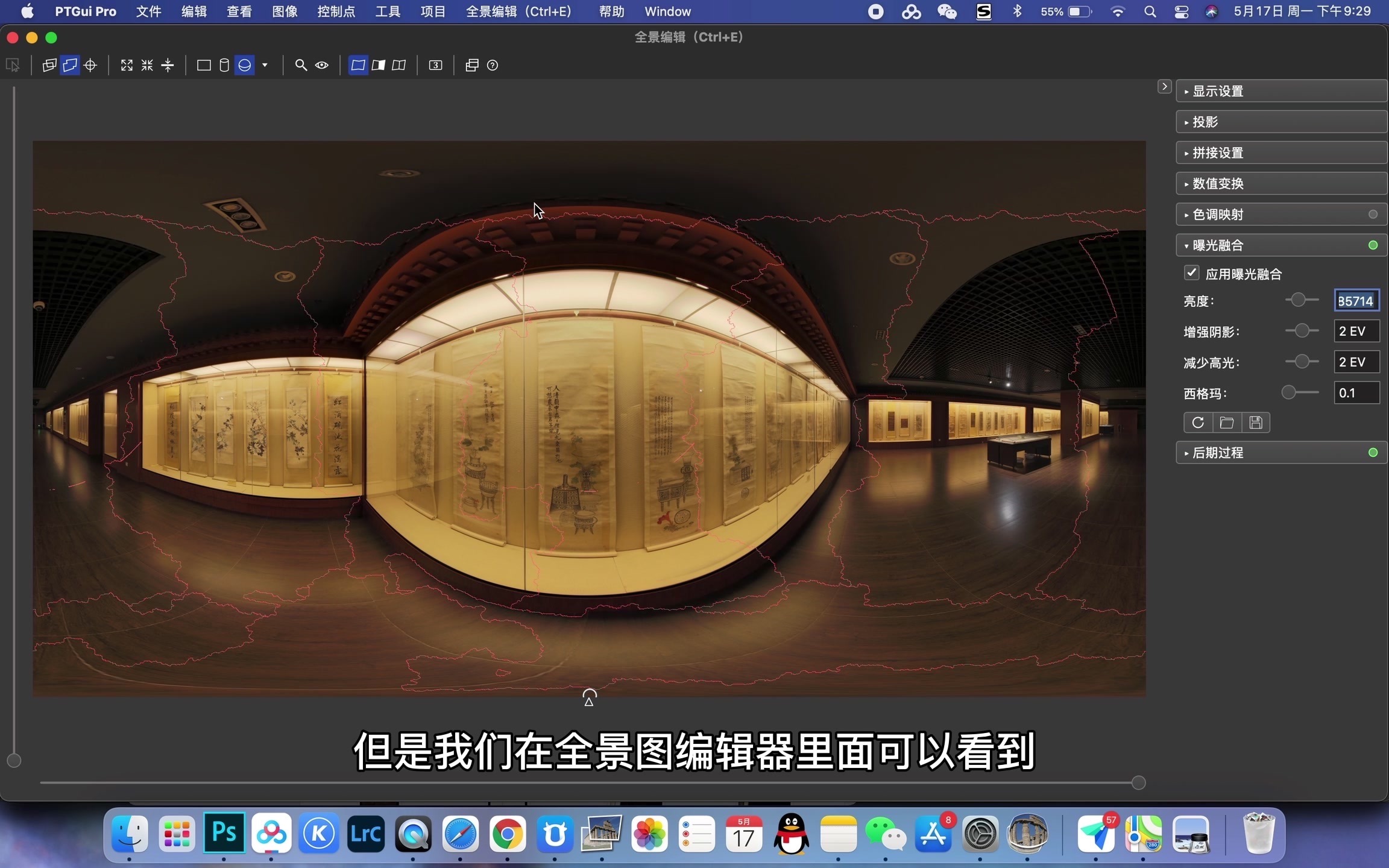Open Control Center in the menu bar
The height and width of the screenshot is (868, 1389).
(1181, 11)
